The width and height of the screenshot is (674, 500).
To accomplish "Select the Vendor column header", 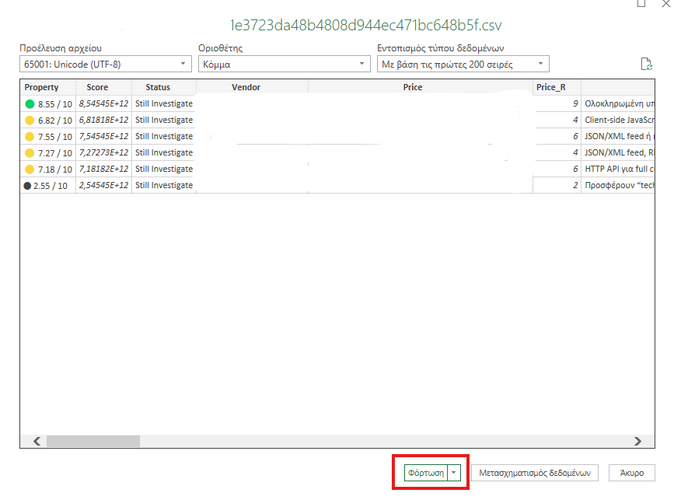I will point(246,87).
